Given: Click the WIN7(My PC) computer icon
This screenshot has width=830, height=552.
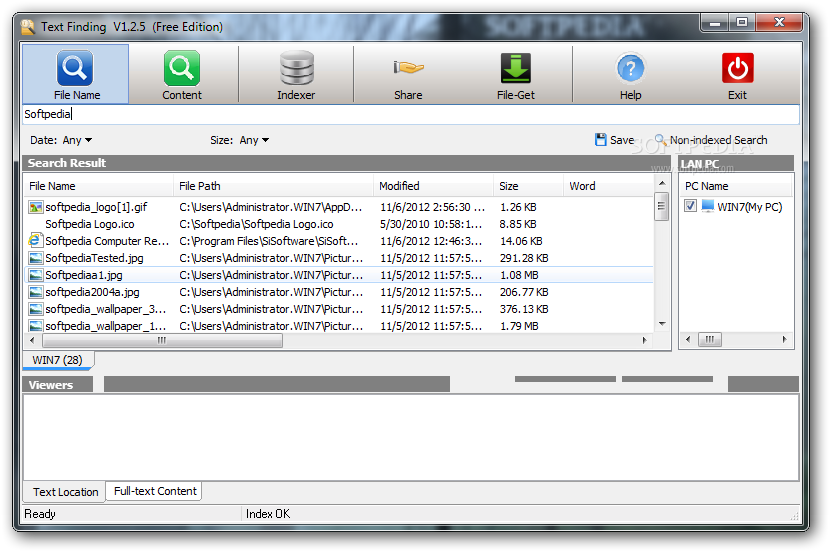Looking at the screenshot, I should (x=708, y=206).
